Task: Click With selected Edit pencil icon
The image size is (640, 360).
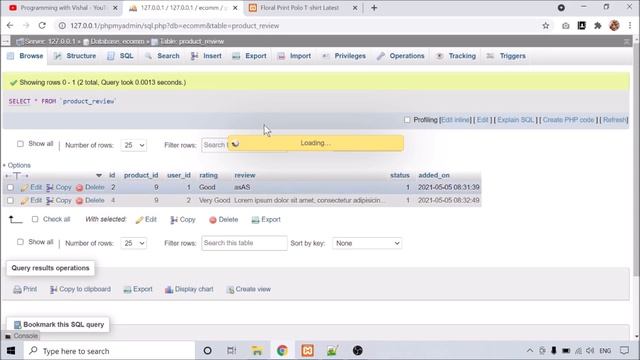Action: (x=139, y=220)
